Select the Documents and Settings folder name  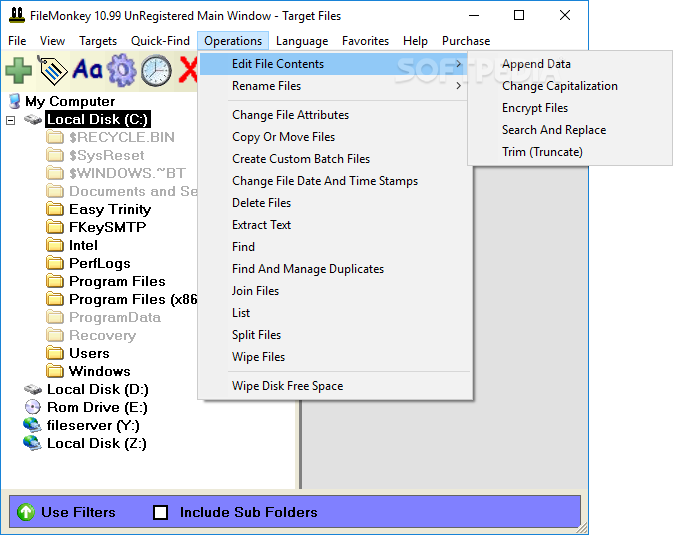[133, 192]
